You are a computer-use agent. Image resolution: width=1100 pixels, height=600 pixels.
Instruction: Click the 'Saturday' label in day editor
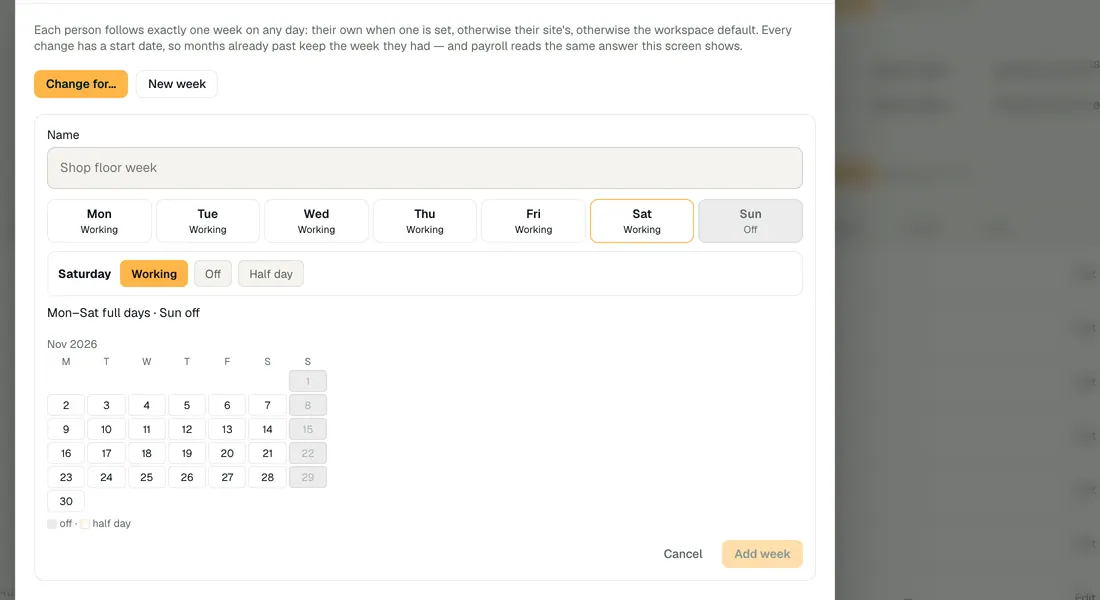(x=84, y=274)
